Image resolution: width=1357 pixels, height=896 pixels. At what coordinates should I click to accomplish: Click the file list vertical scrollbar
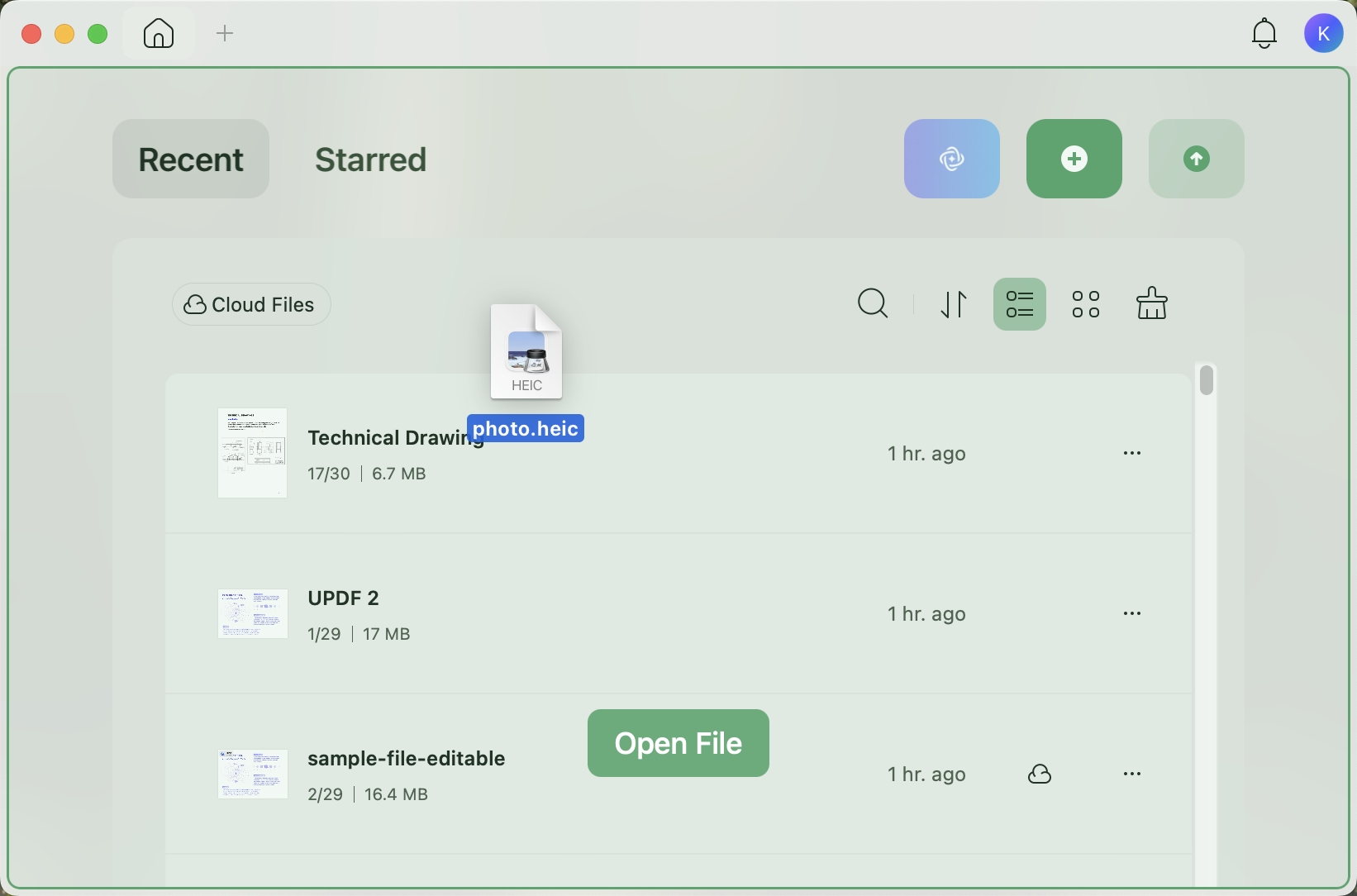click(1207, 380)
